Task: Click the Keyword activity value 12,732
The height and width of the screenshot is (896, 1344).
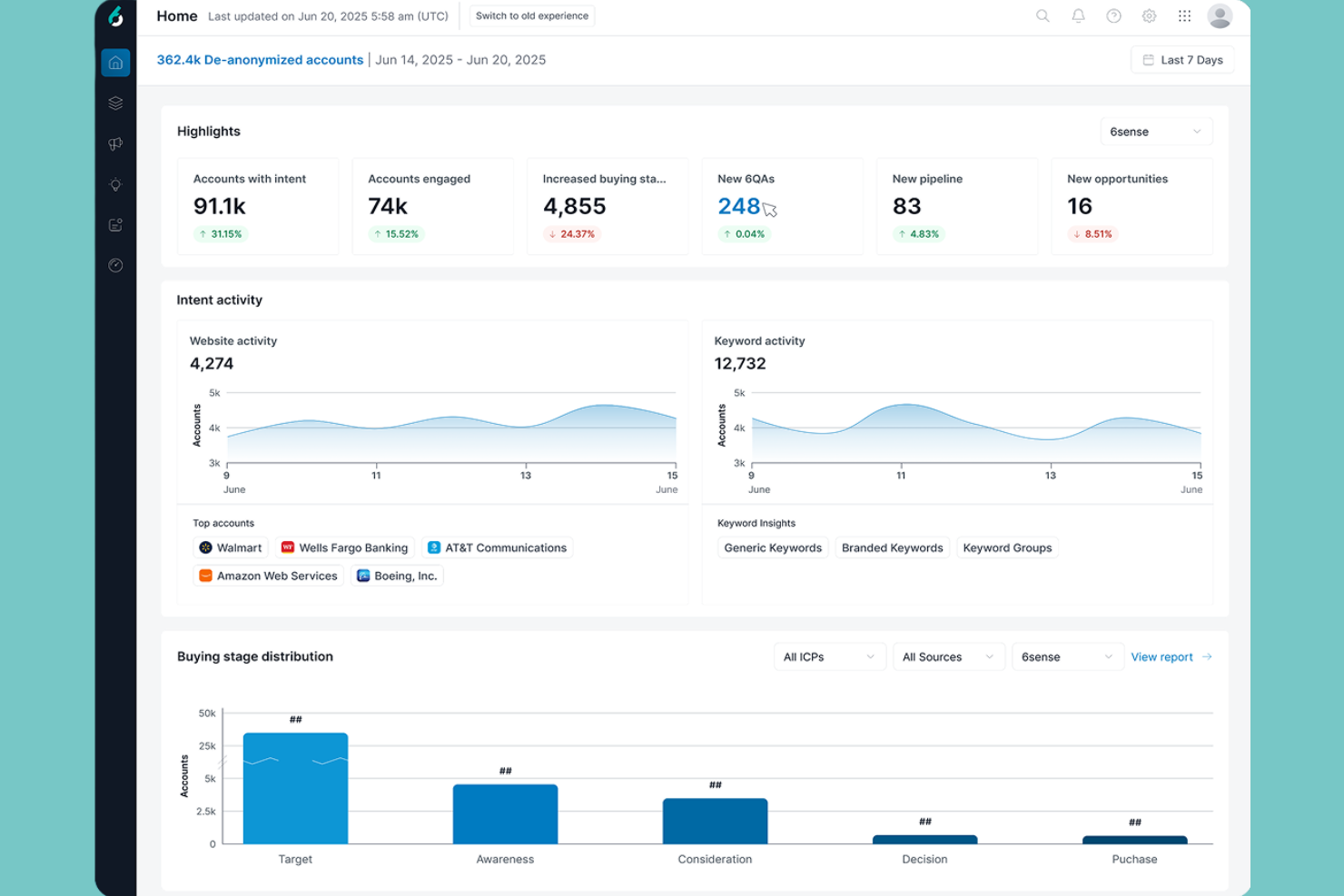Action: pyautogui.click(x=740, y=363)
